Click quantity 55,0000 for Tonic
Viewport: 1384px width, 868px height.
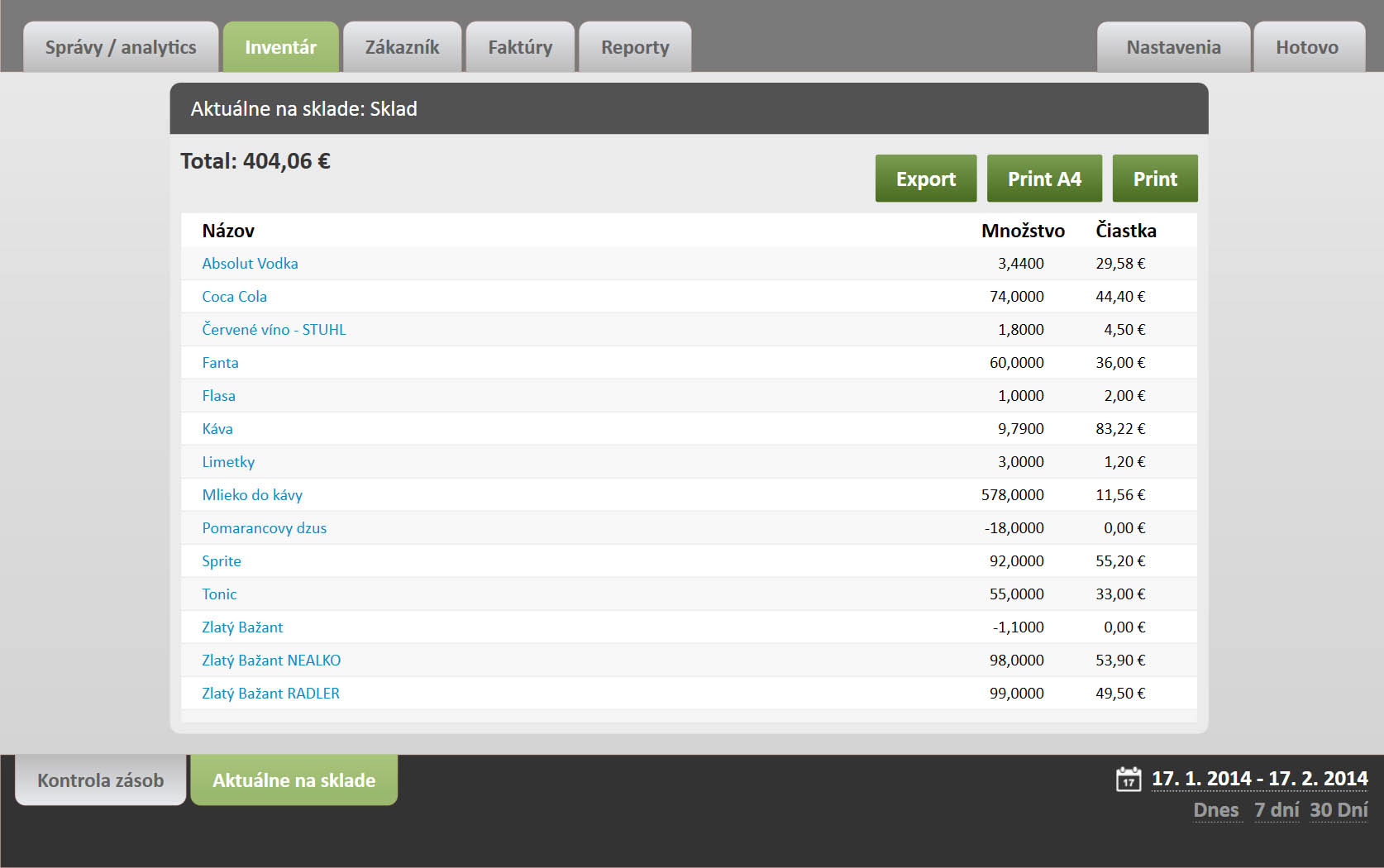click(1017, 594)
